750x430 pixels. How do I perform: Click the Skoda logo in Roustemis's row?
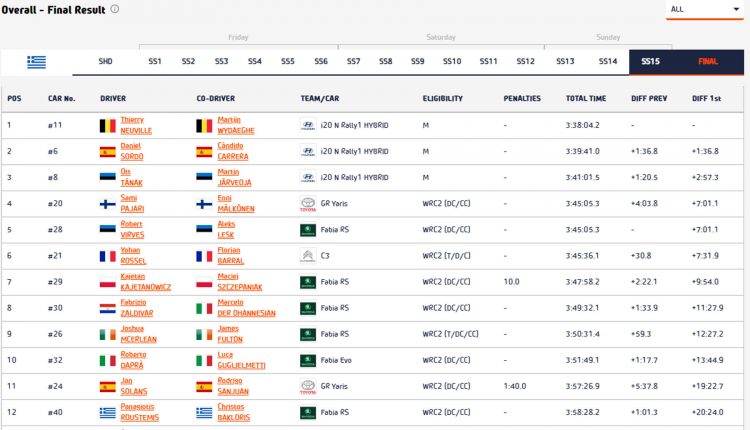click(x=308, y=412)
